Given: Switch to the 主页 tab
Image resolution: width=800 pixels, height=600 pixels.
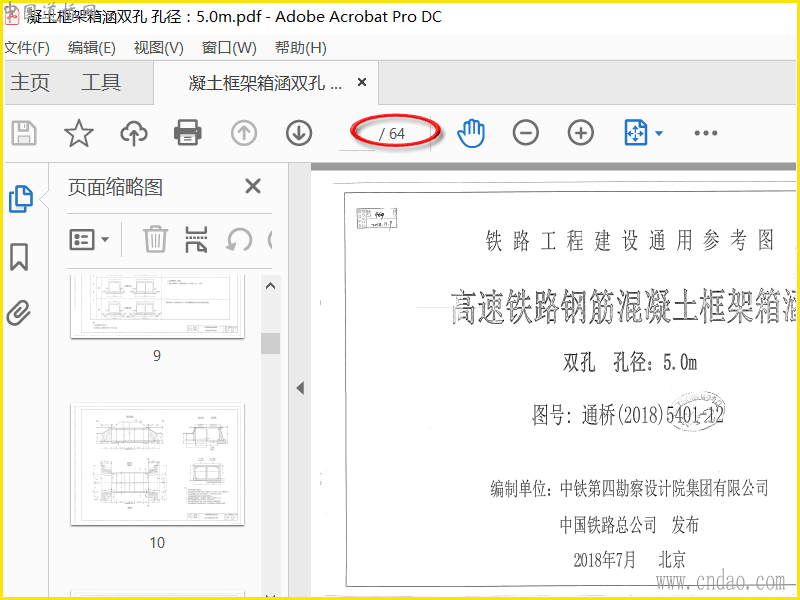Looking at the screenshot, I should click(30, 82).
